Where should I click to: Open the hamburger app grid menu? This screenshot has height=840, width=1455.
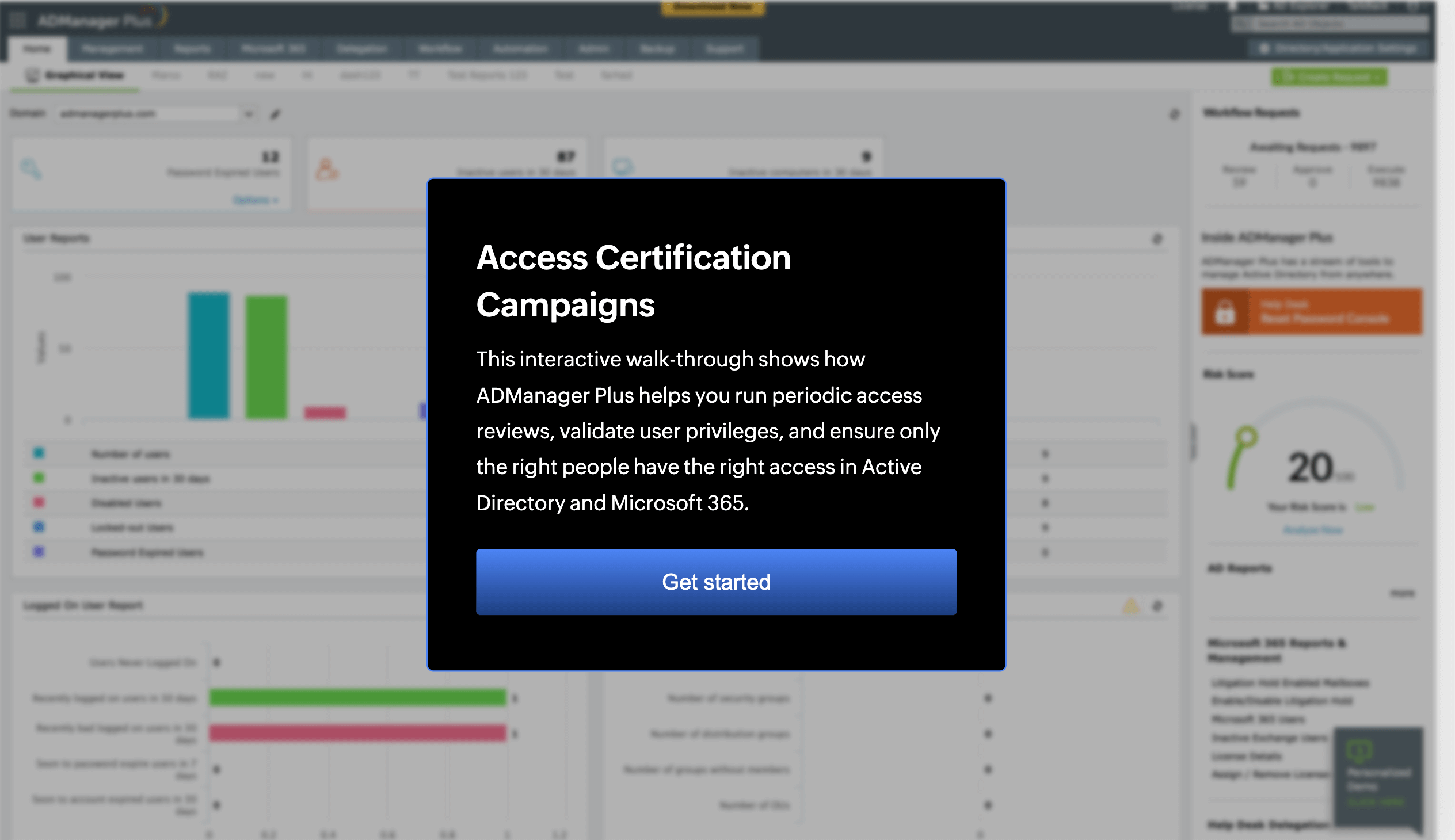(18, 19)
